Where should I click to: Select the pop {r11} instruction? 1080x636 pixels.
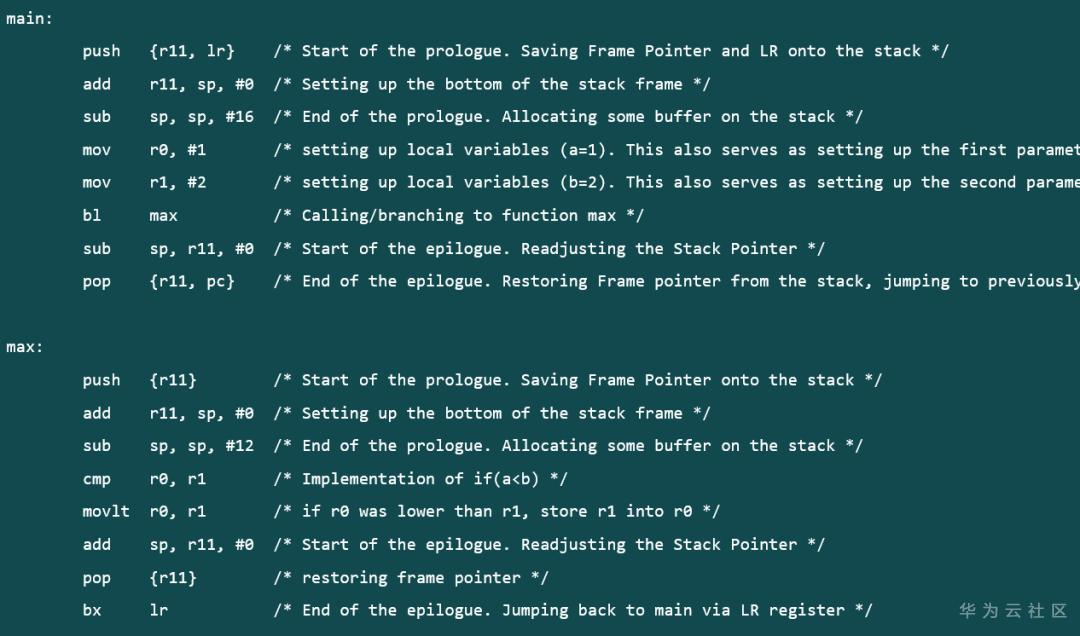[139, 578]
